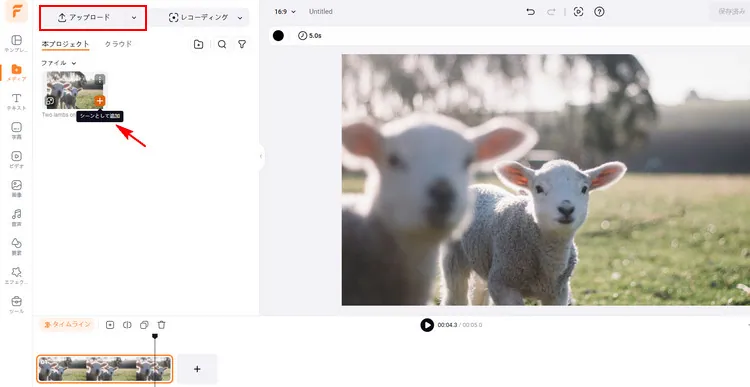This screenshot has height=387, width=750.
Task: Change the 5.0s scene duration
Action: tap(309, 35)
